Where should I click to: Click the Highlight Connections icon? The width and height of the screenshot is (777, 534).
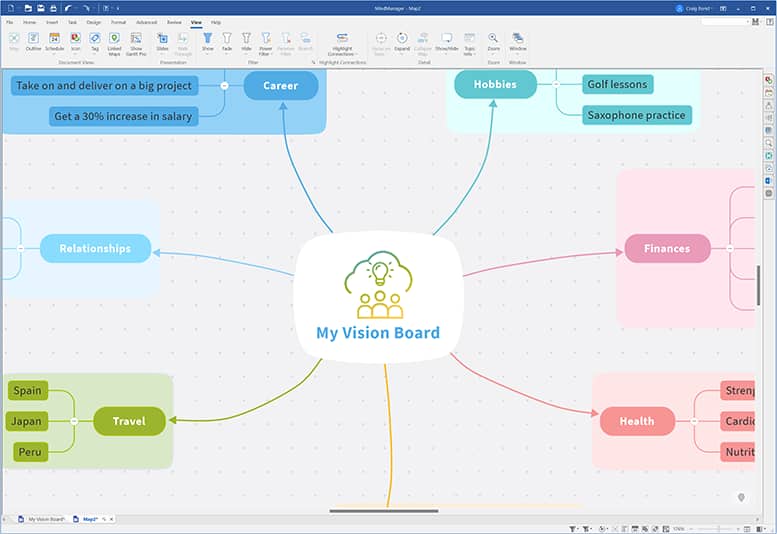(x=342, y=42)
